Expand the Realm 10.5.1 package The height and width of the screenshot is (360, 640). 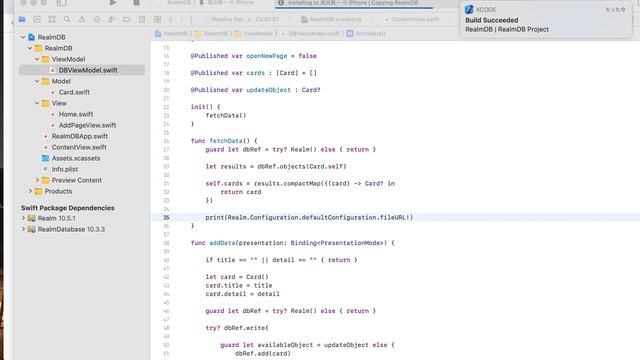[23, 218]
